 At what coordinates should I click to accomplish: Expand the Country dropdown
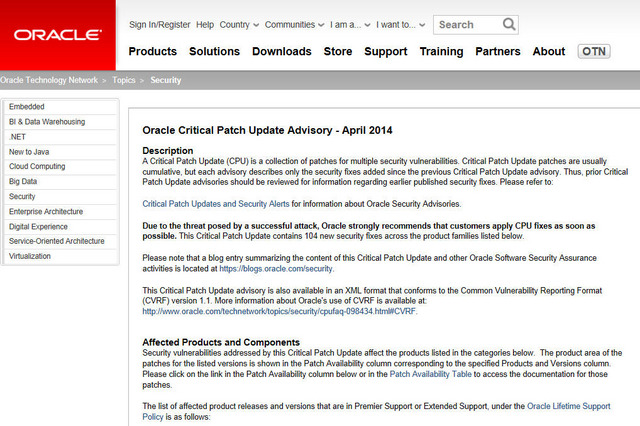point(239,24)
